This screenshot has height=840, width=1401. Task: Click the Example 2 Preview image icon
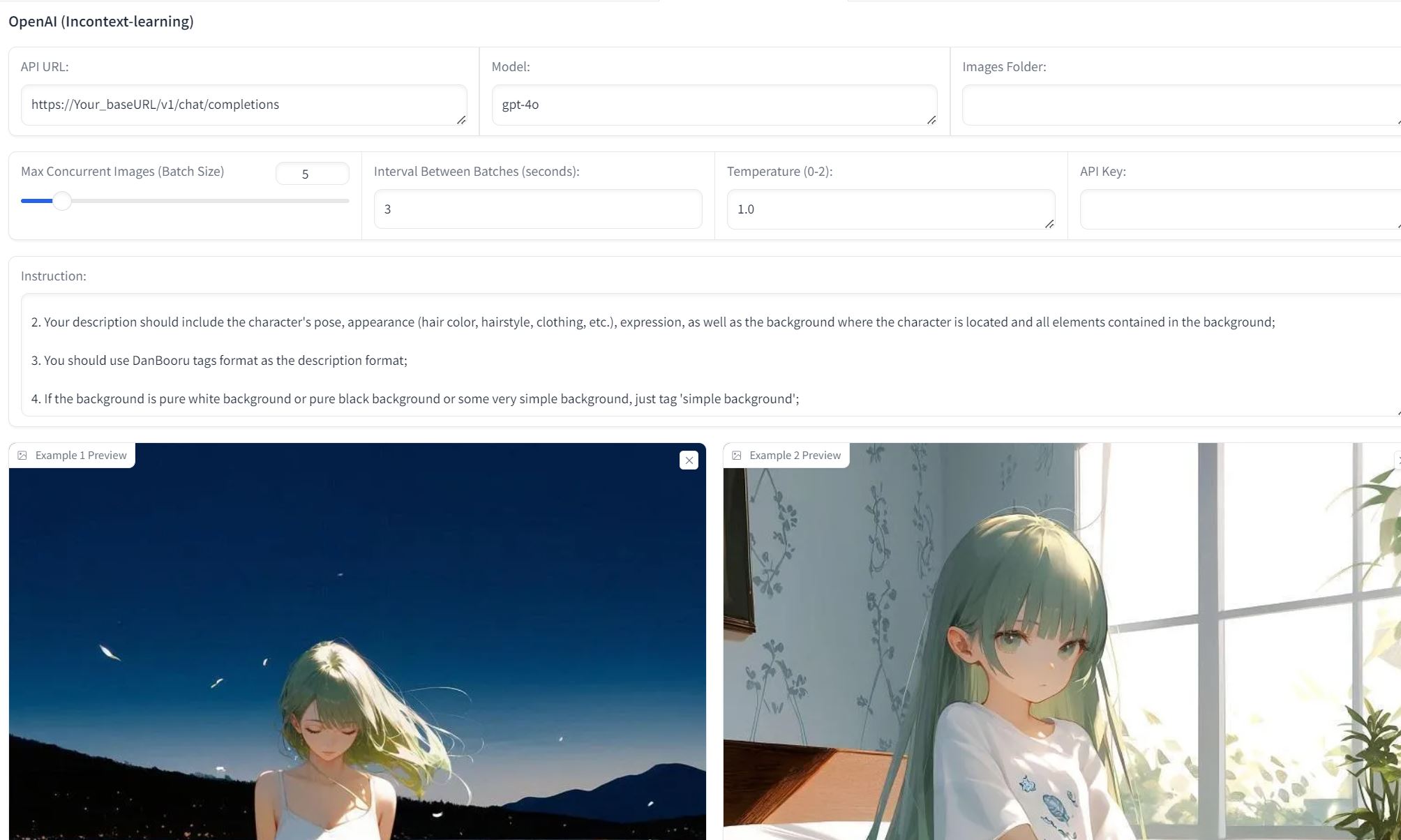737,456
